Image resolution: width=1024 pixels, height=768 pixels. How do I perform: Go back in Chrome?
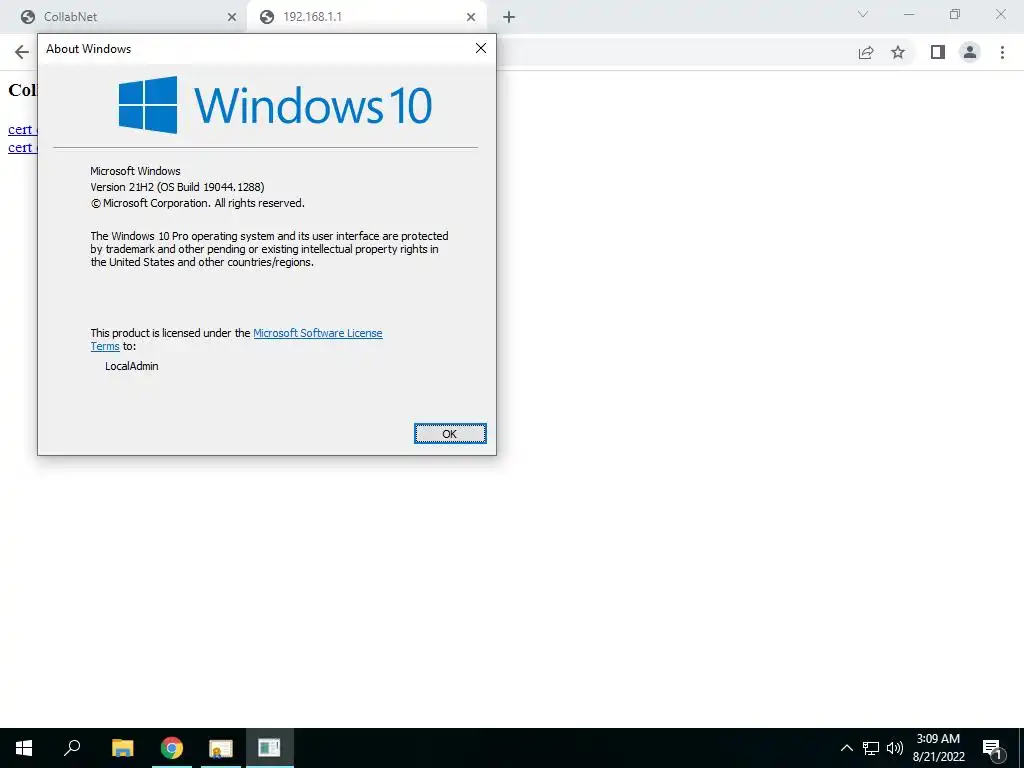22,52
